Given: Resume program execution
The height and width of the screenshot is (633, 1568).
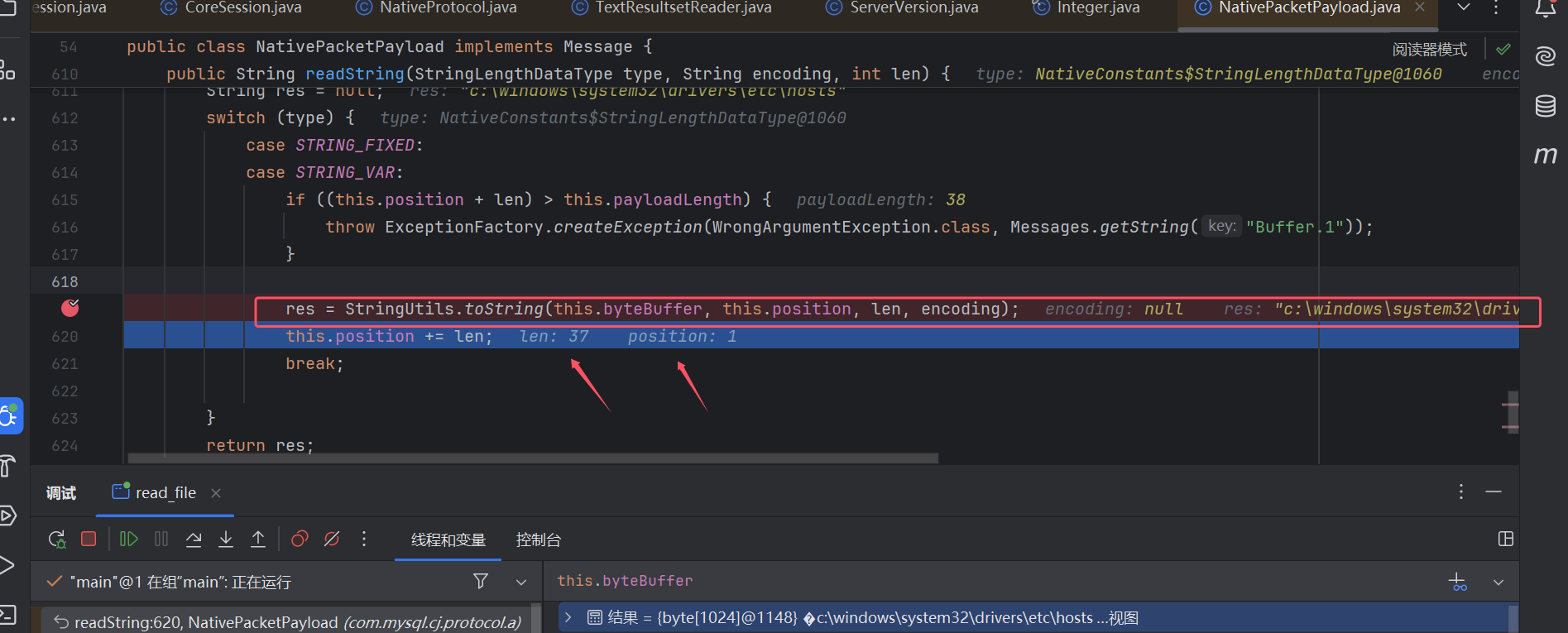Looking at the screenshot, I should click(x=129, y=539).
